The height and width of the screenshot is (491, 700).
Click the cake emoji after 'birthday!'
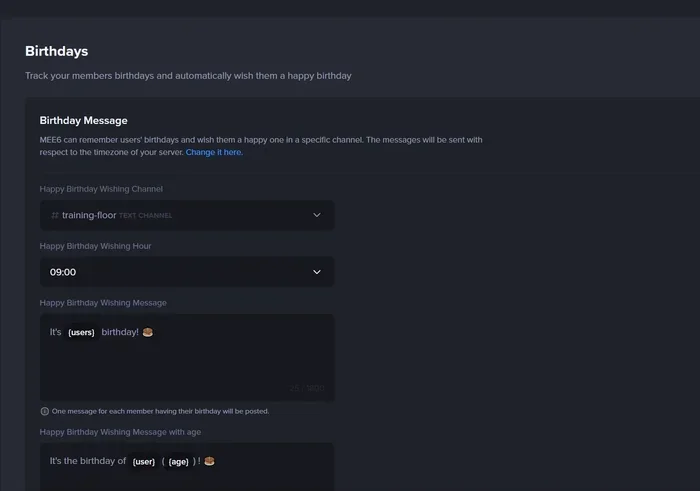tap(148, 332)
